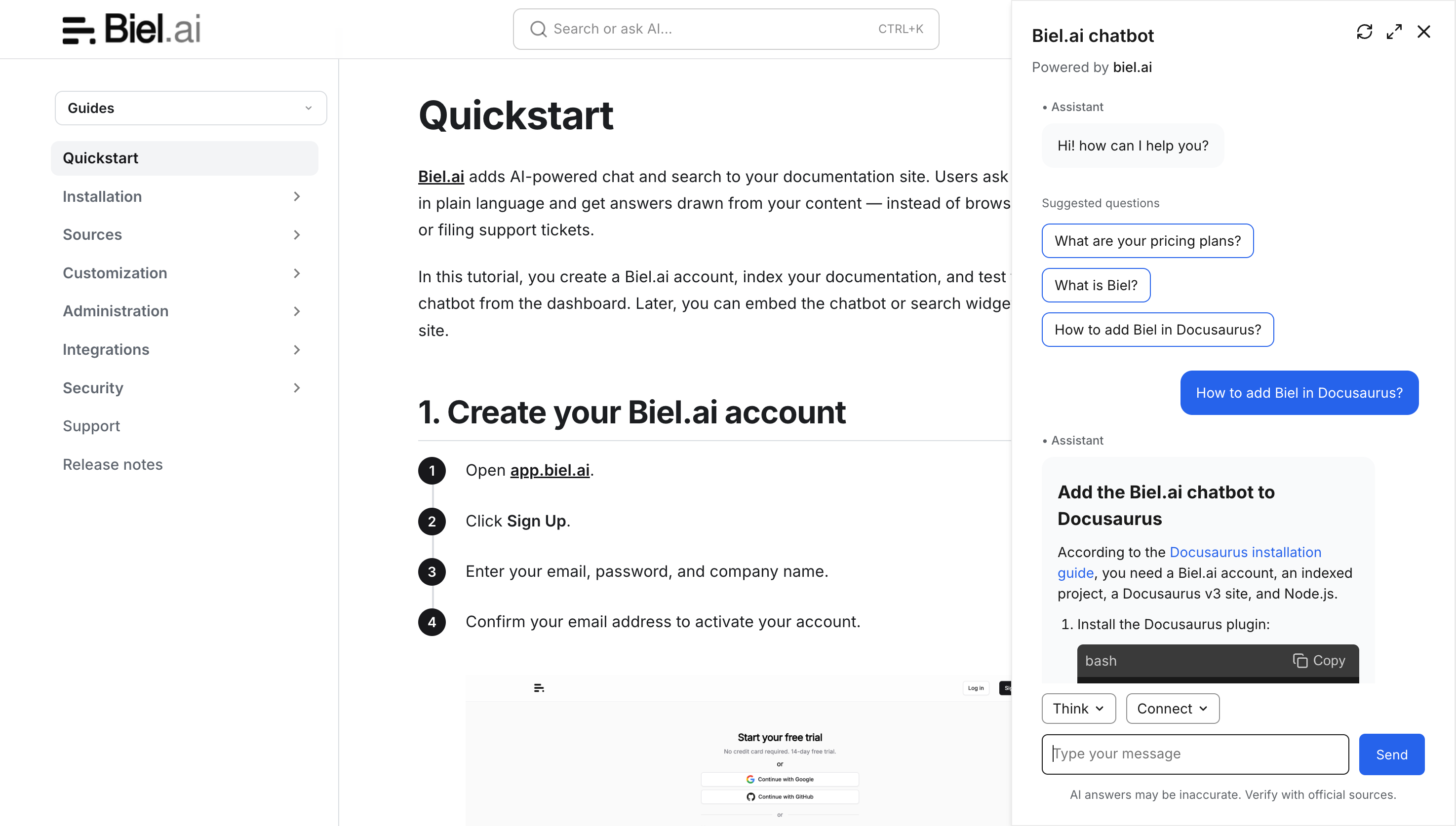Click the Biel.ai logo in the header
1456x826 pixels.
click(x=131, y=28)
